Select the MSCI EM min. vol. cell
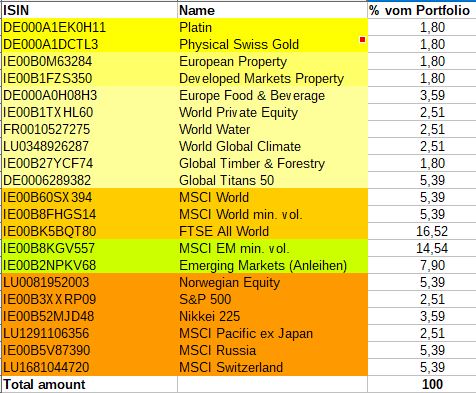 pos(272,248)
